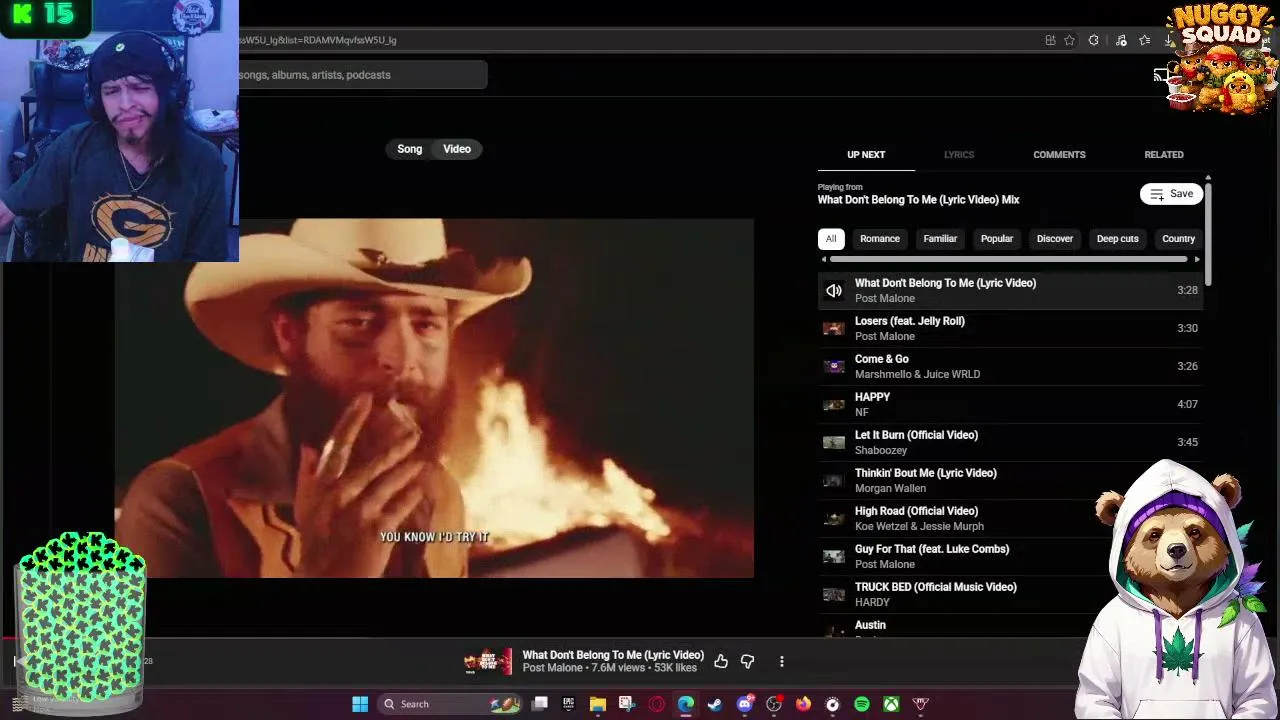The width and height of the screenshot is (1280, 720).
Task: Switch to Video mode
Action: tap(457, 149)
